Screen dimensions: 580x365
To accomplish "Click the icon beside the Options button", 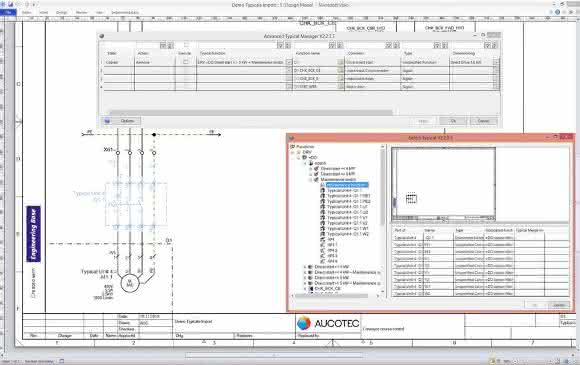I will click(107, 121).
